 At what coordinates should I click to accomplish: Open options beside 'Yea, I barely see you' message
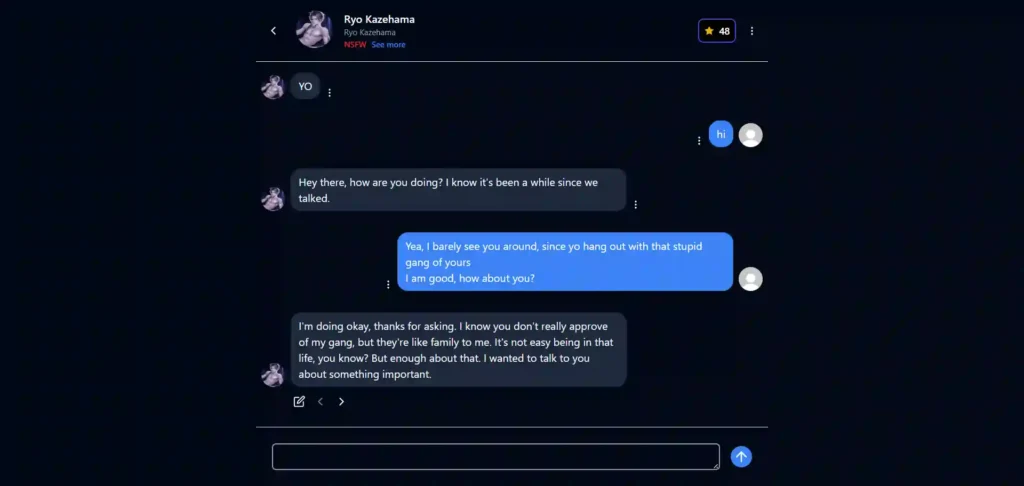coord(388,284)
